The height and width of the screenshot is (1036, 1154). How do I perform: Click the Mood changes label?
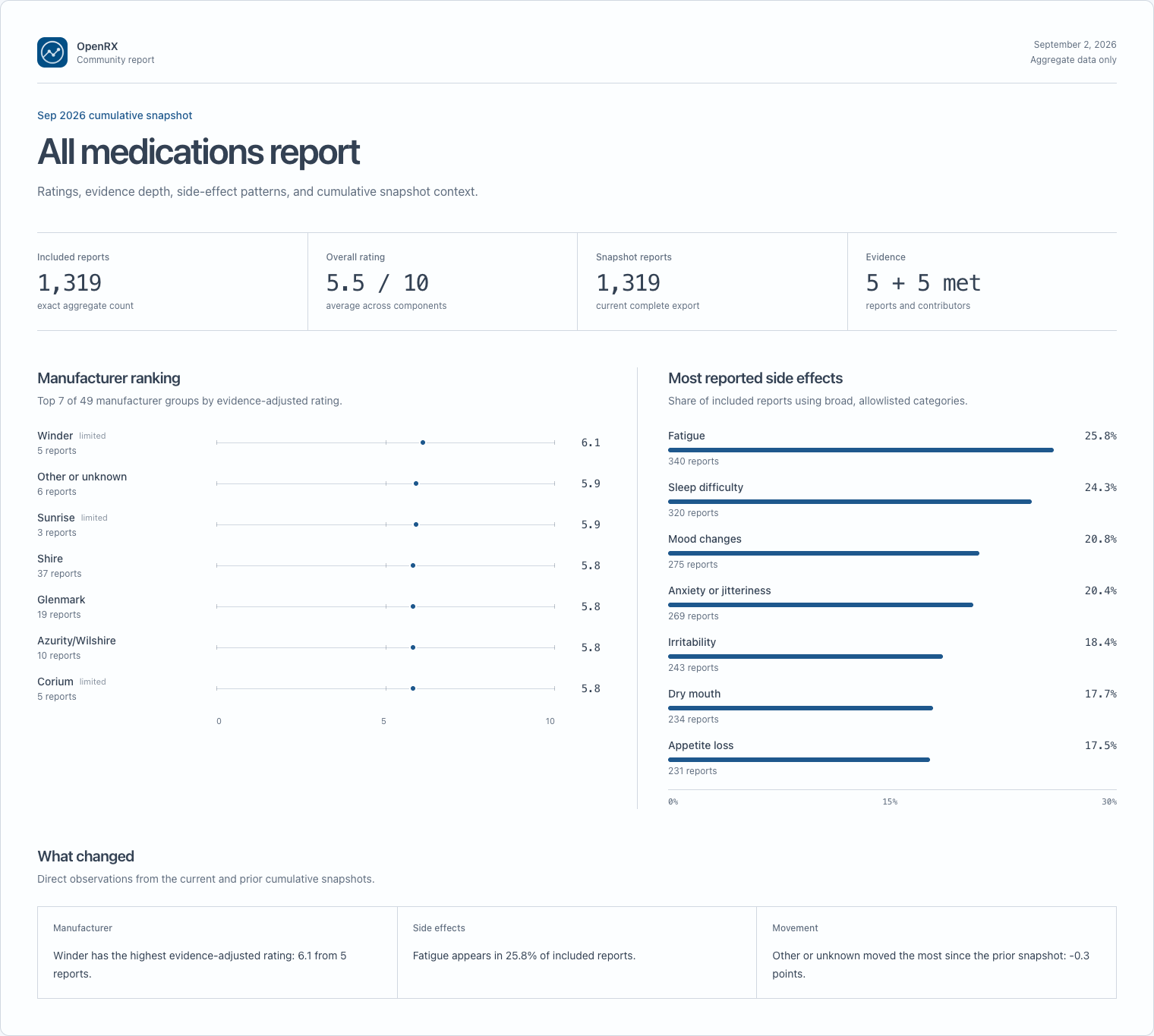pos(705,539)
